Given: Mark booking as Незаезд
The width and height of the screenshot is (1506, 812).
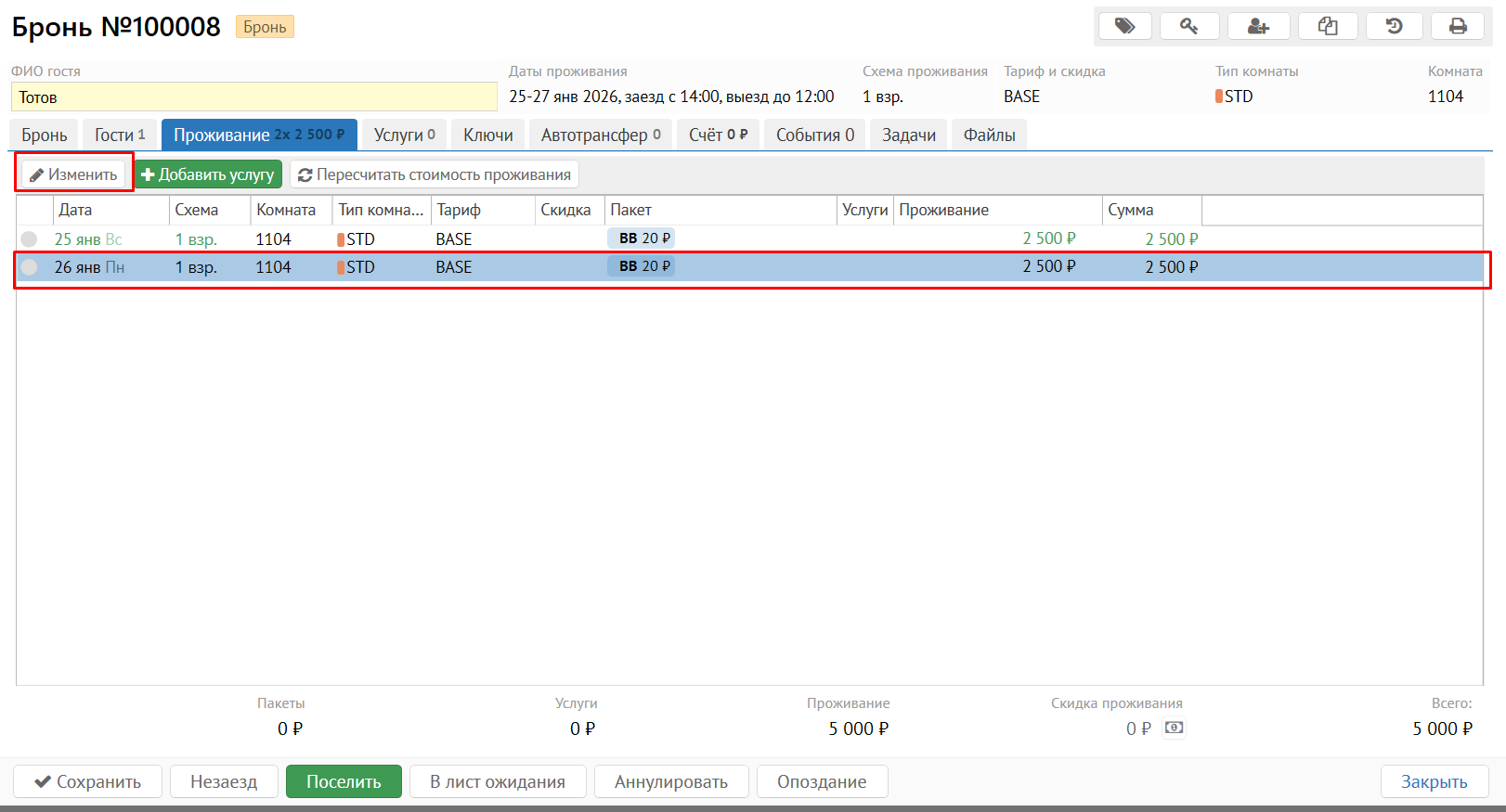Looking at the screenshot, I should [x=224, y=781].
